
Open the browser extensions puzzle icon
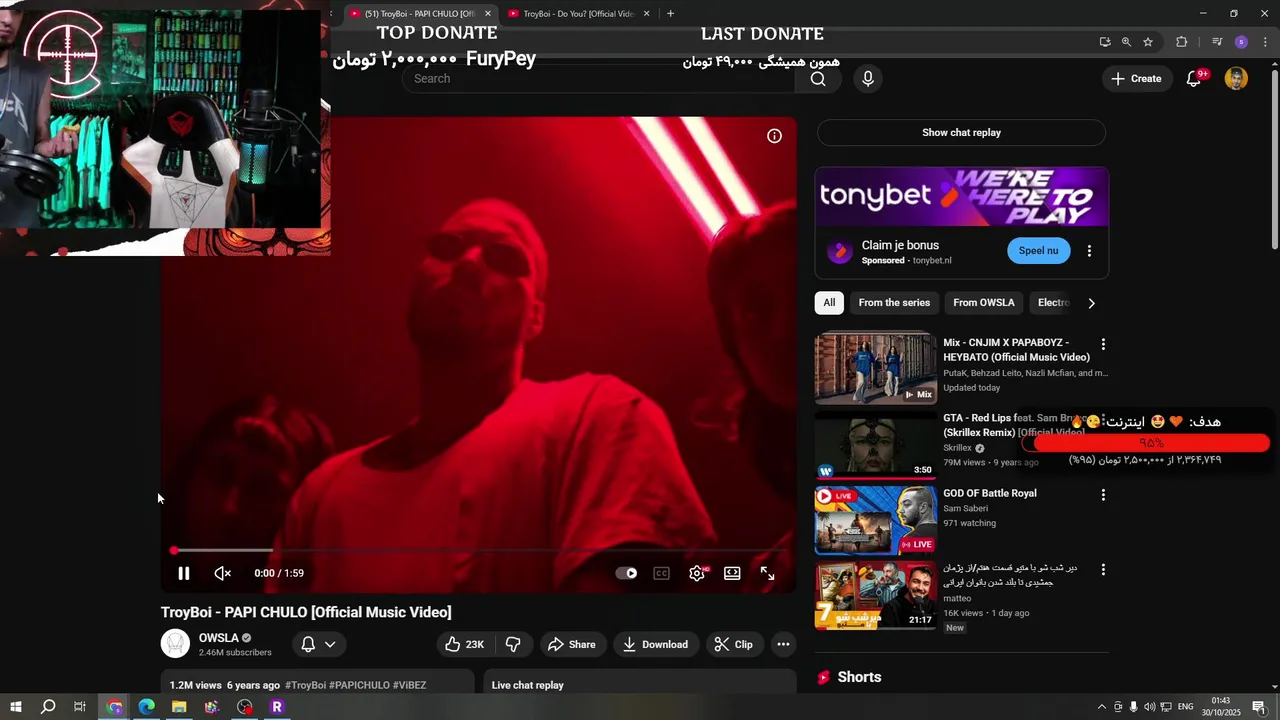pyautogui.click(x=1182, y=42)
